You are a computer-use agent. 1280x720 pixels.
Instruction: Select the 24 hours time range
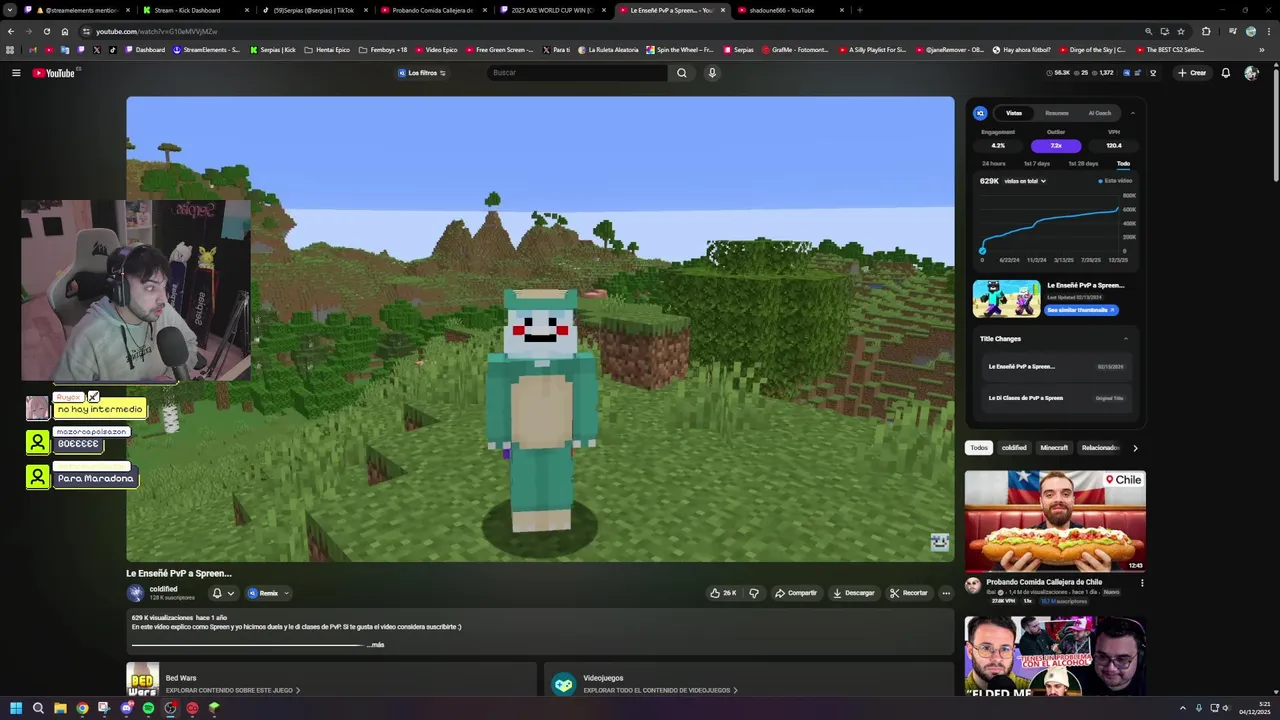(x=994, y=163)
